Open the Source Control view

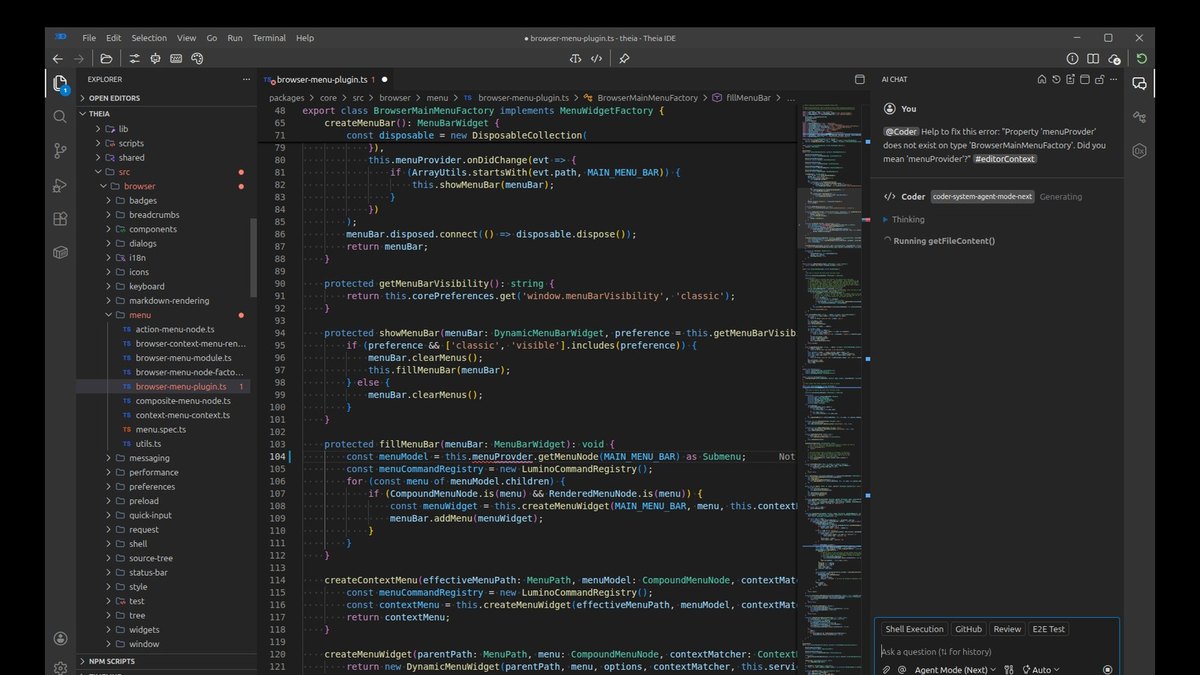point(60,151)
